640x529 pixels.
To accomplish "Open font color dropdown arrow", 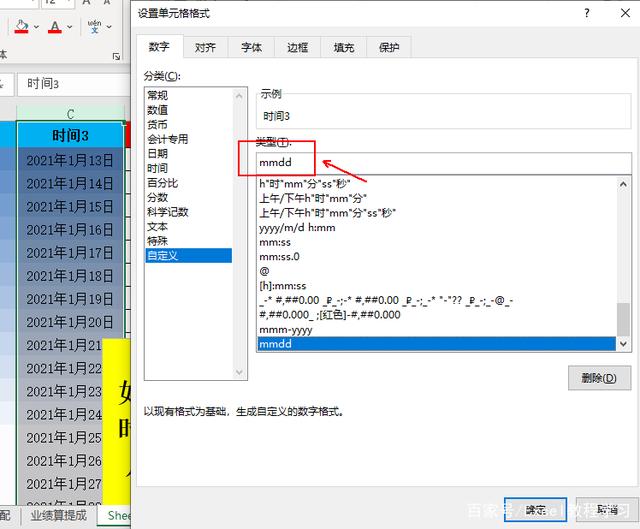I will pos(69,27).
